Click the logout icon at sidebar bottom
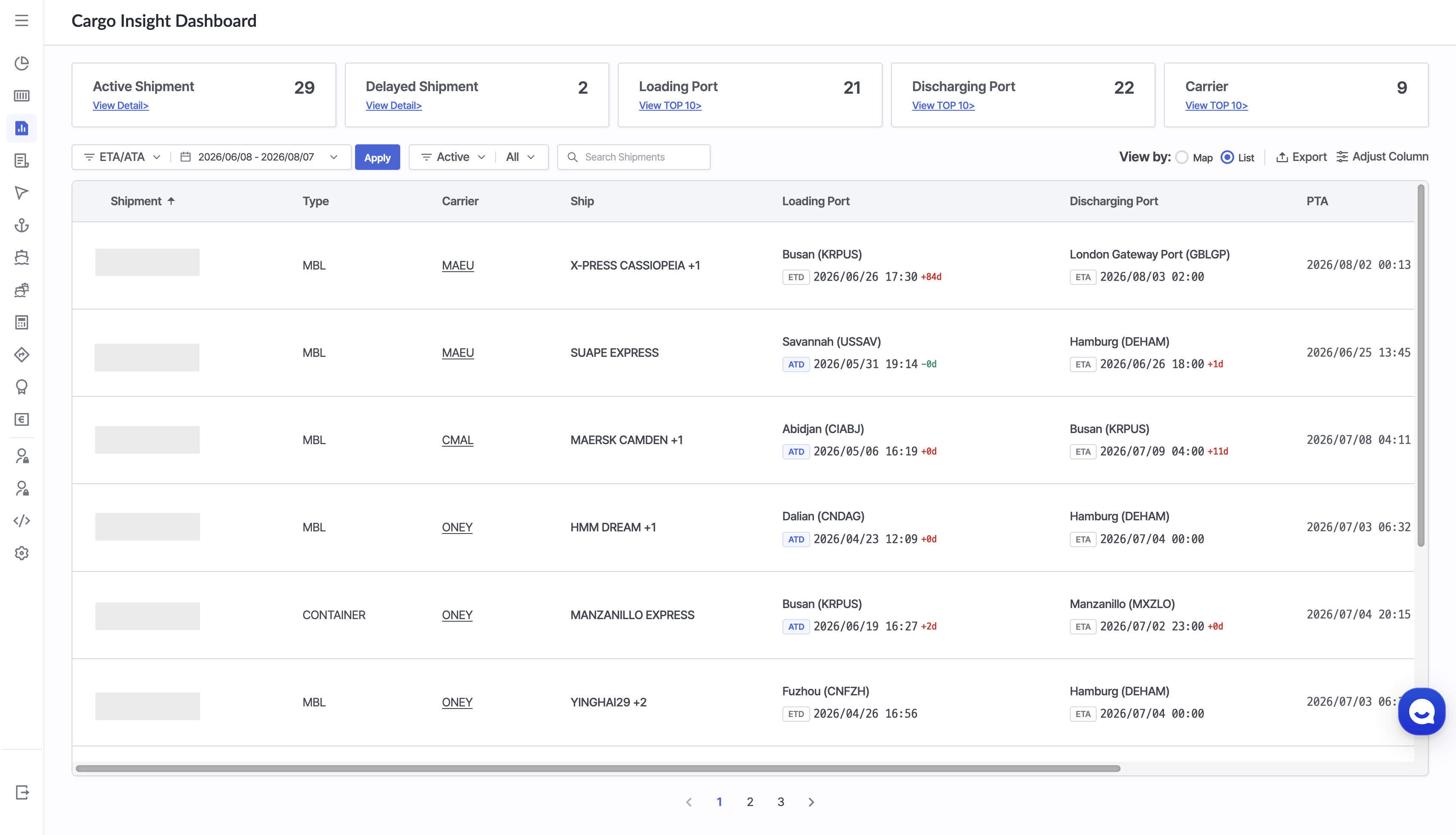 point(22,792)
